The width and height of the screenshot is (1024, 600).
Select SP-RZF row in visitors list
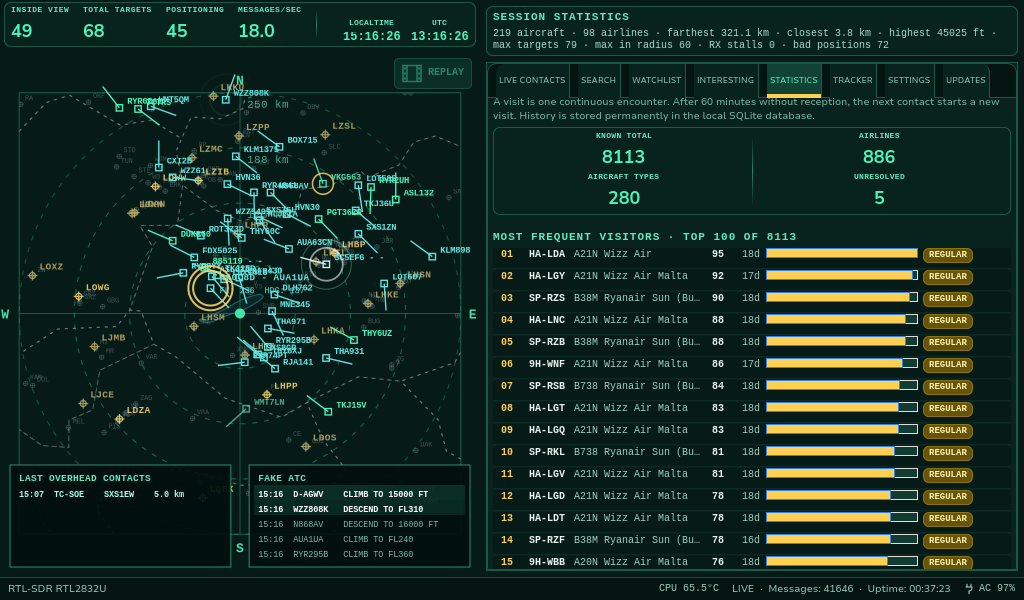pos(751,540)
